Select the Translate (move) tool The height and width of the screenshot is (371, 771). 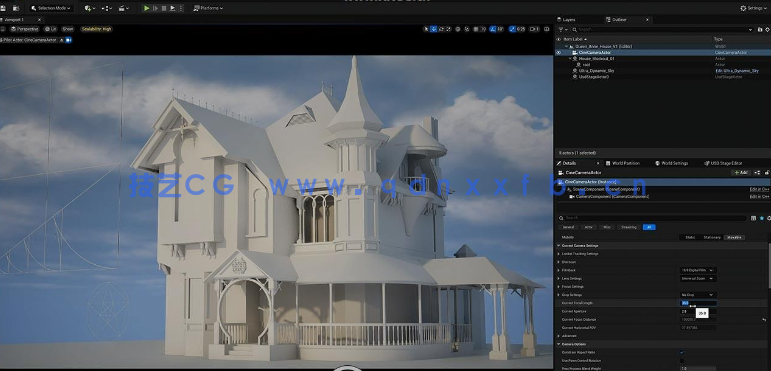[433, 29]
